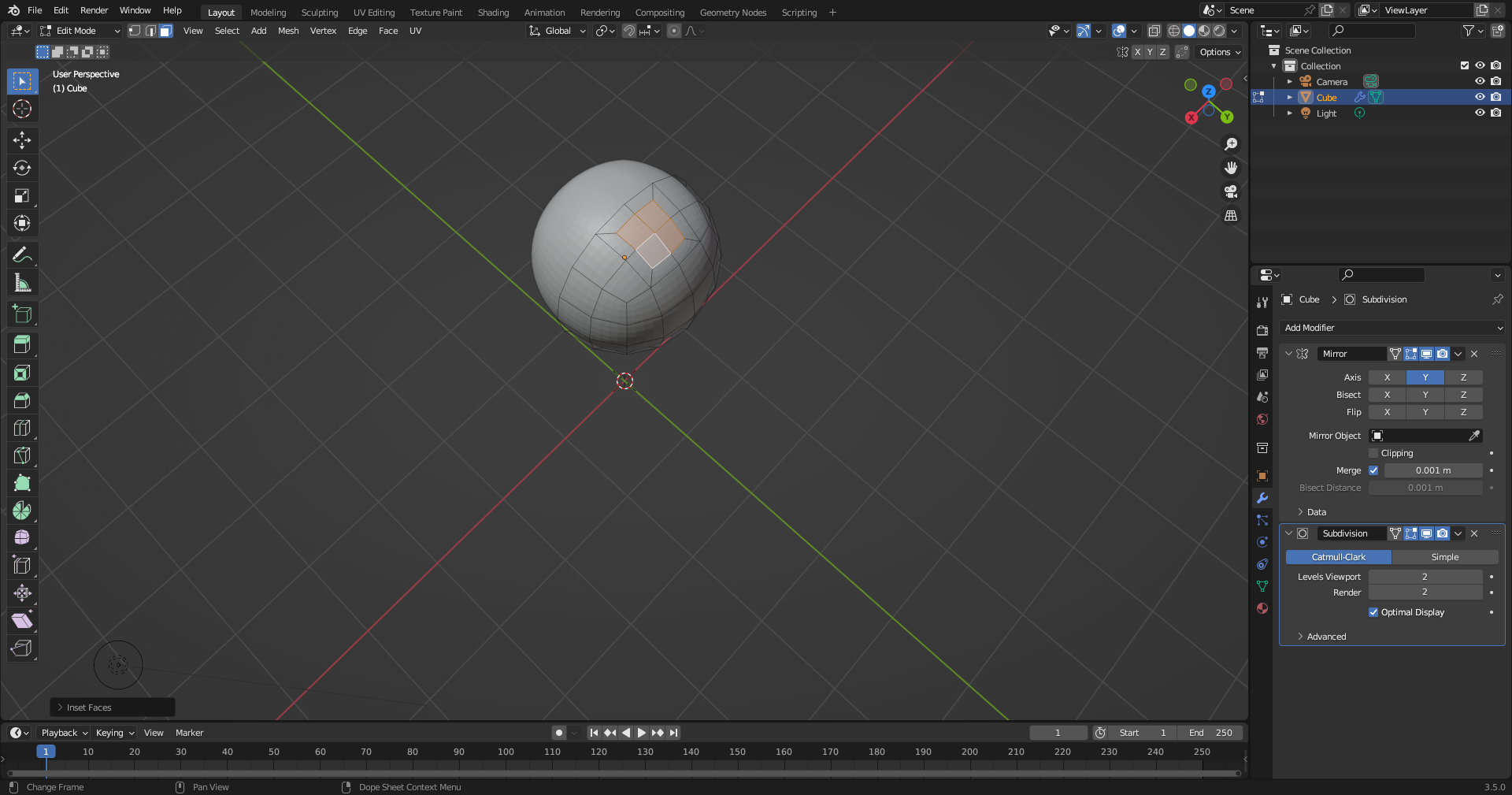Open the Global transform orientation dropdown

point(558,31)
